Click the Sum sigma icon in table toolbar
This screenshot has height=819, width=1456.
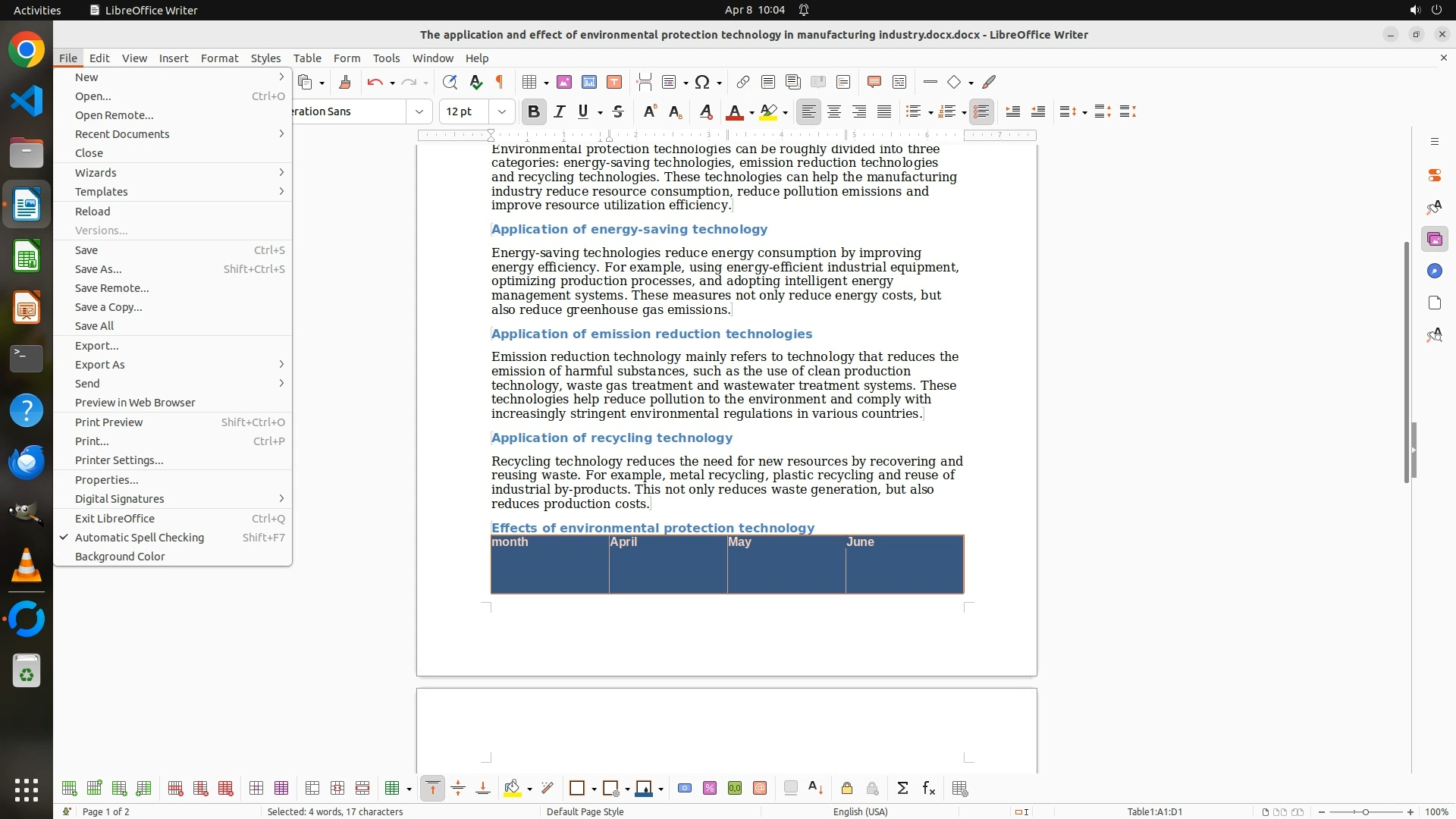point(902,789)
